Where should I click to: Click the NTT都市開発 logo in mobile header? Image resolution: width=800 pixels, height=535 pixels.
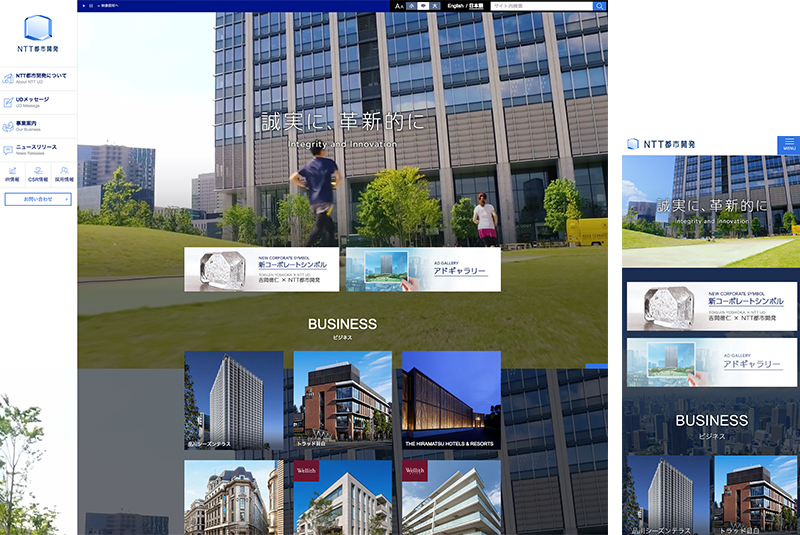coord(661,144)
